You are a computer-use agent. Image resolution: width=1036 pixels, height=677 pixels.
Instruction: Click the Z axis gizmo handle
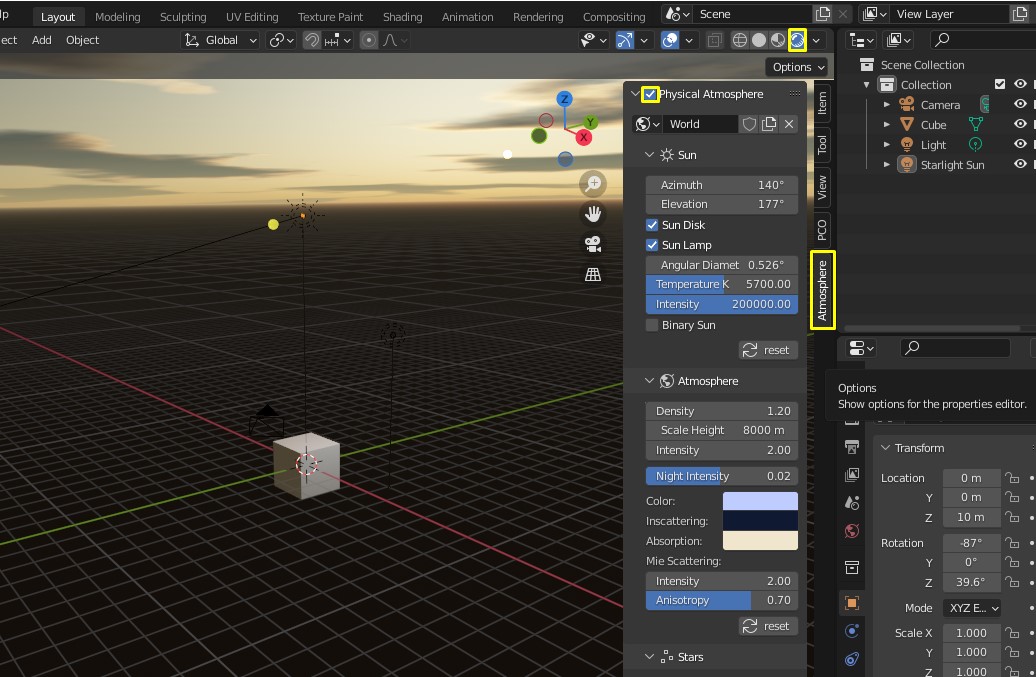pyautogui.click(x=564, y=99)
